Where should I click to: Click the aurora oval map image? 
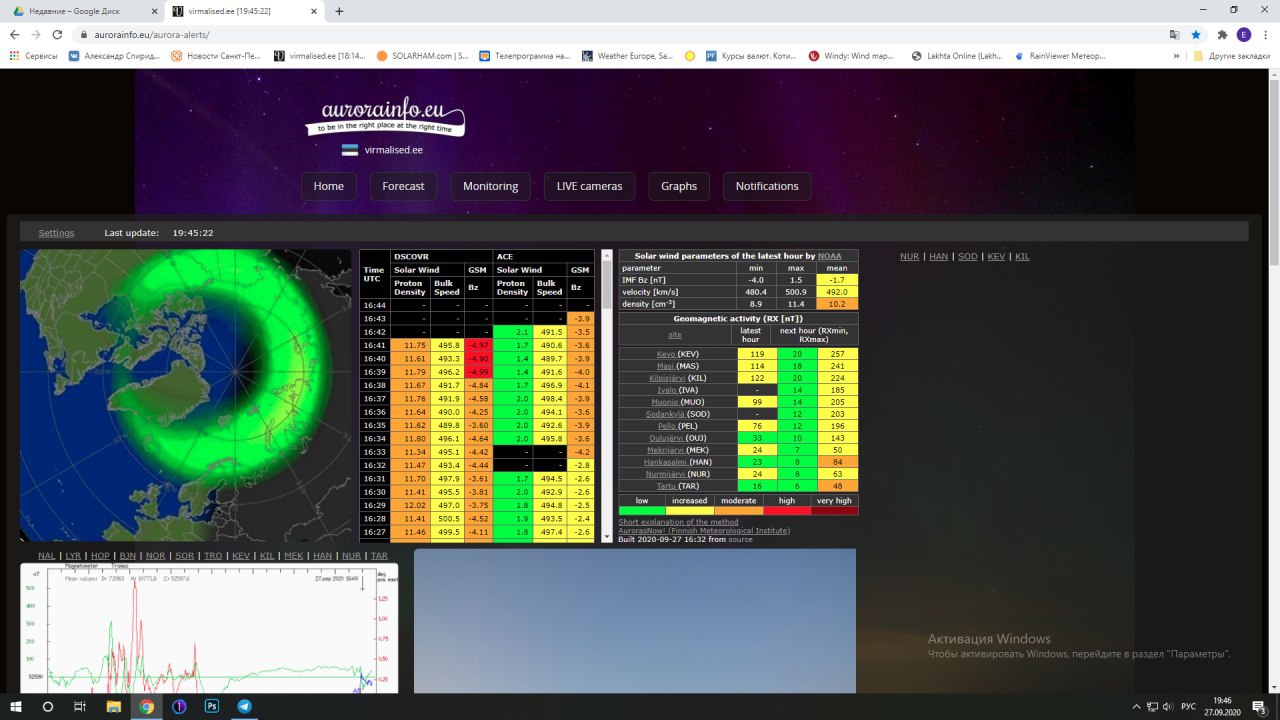[x=186, y=395]
